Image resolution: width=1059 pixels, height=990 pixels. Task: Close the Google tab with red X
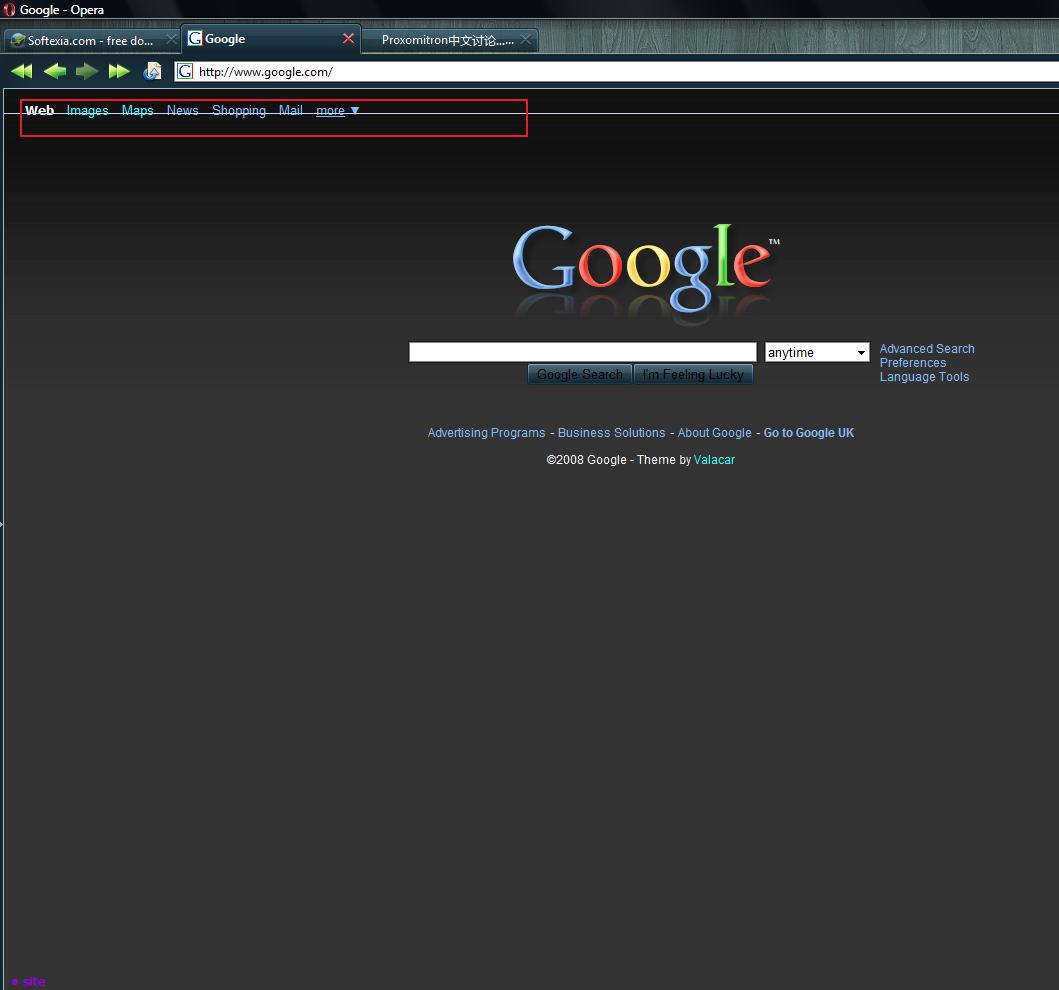(348, 38)
